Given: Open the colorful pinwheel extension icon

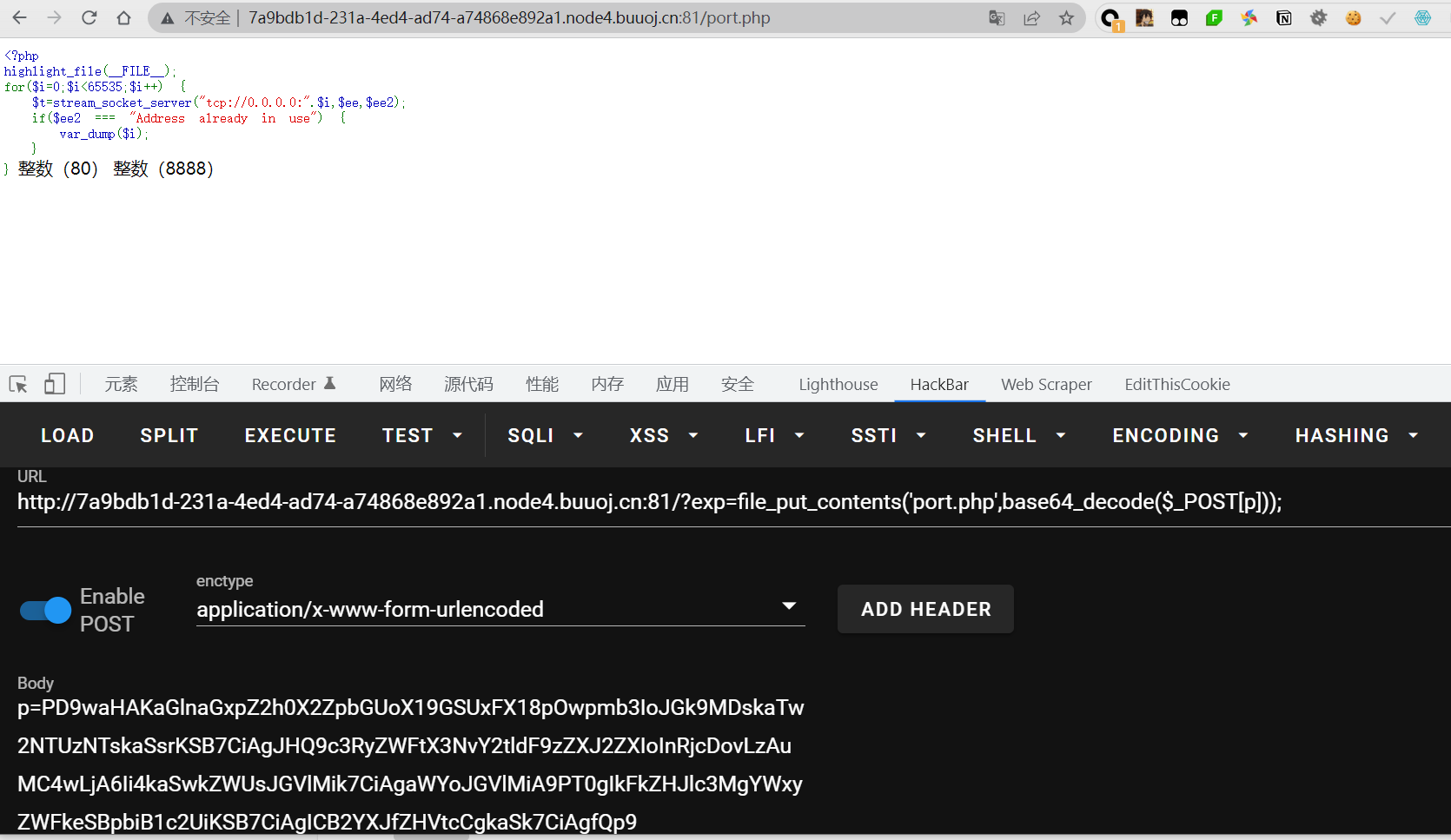Looking at the screenshot, I should tap(1249, 17).
